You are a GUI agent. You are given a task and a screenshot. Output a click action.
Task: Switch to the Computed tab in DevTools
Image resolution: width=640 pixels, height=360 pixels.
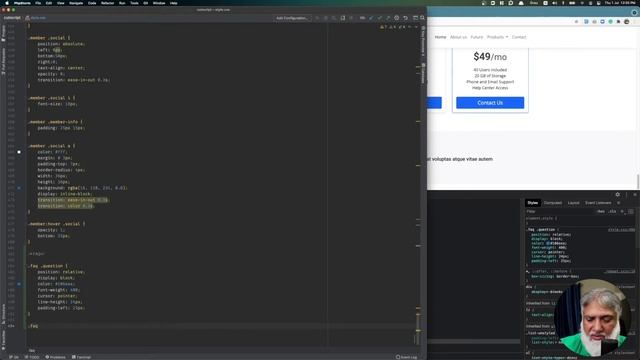553,203
